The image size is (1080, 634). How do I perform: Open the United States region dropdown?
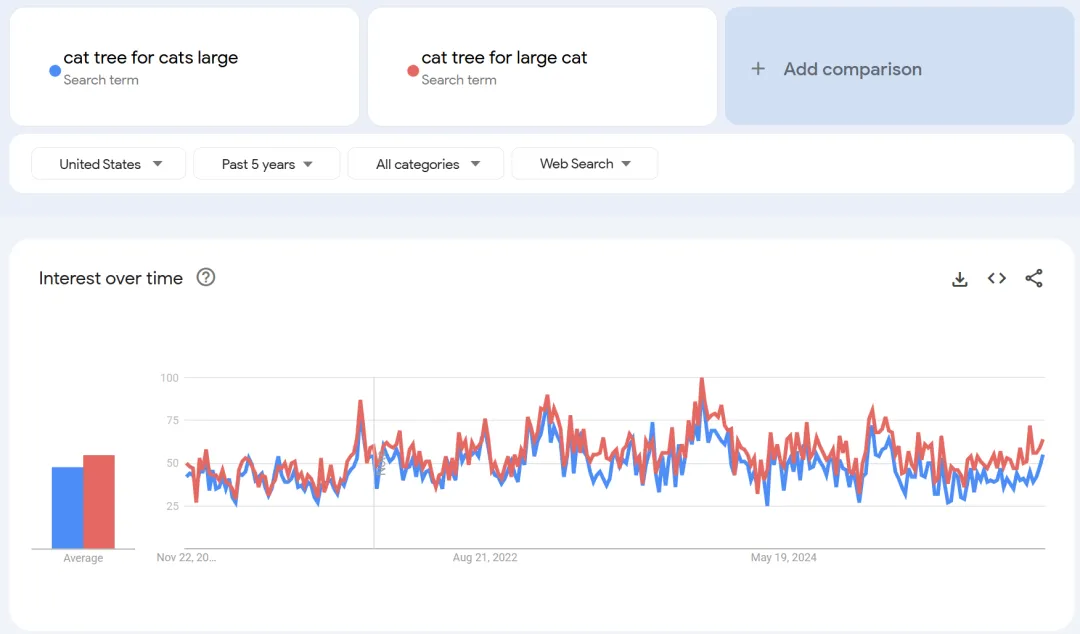(x=109, y=164)
